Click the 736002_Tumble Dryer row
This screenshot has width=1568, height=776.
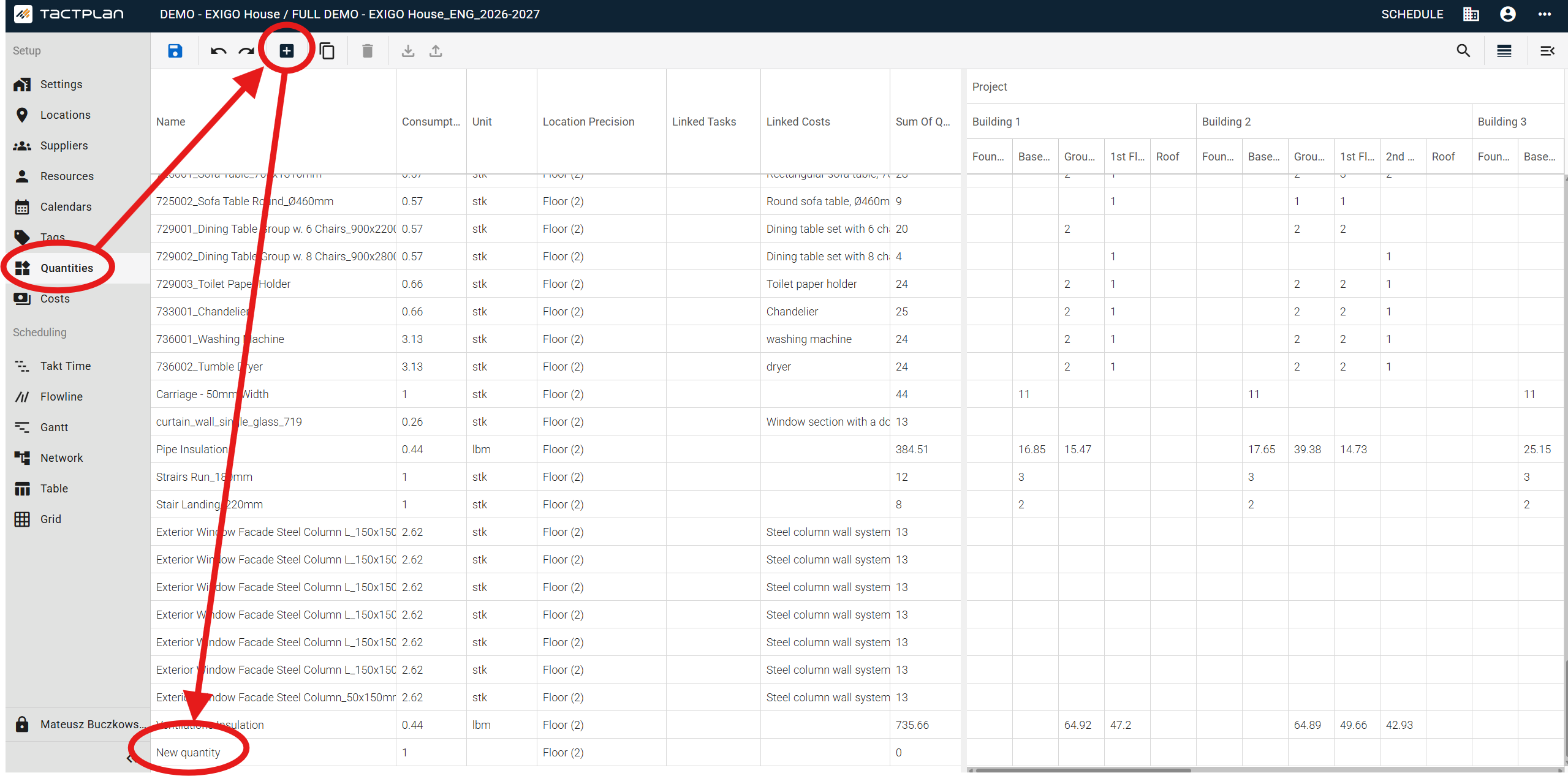coord(273,367)
